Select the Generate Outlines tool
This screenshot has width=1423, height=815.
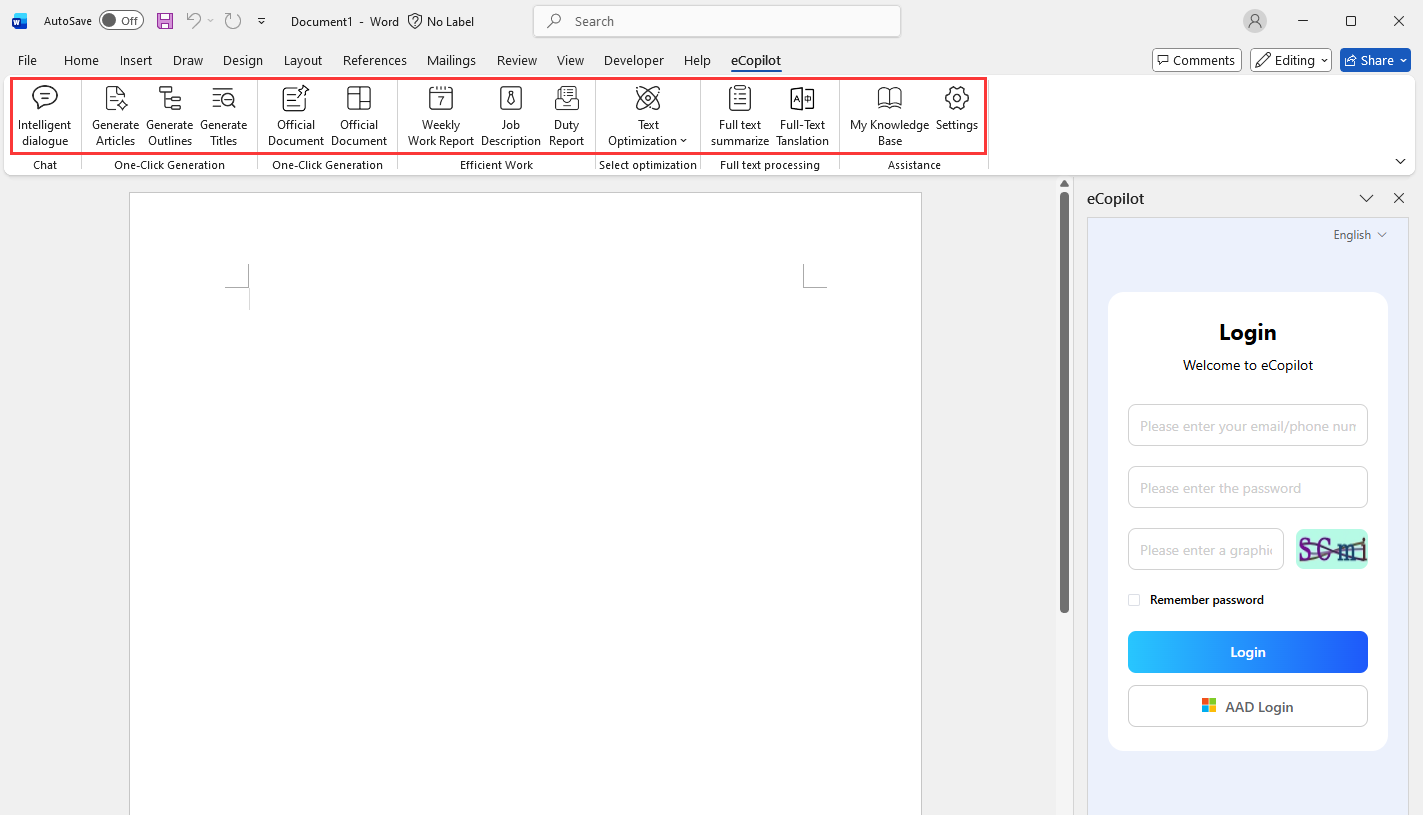[x=170, y=116]
